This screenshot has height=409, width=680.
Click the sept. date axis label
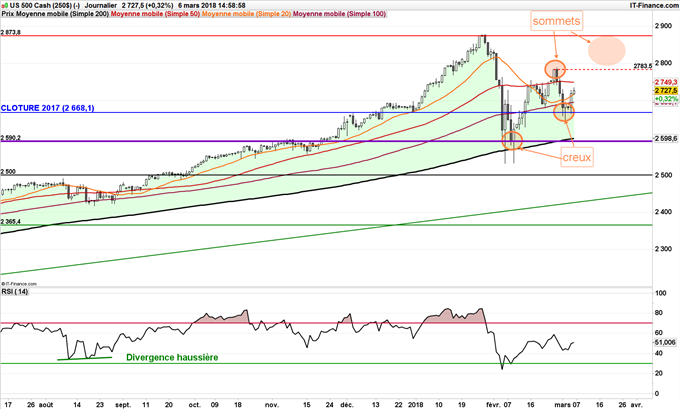click(x=123, y=405)
